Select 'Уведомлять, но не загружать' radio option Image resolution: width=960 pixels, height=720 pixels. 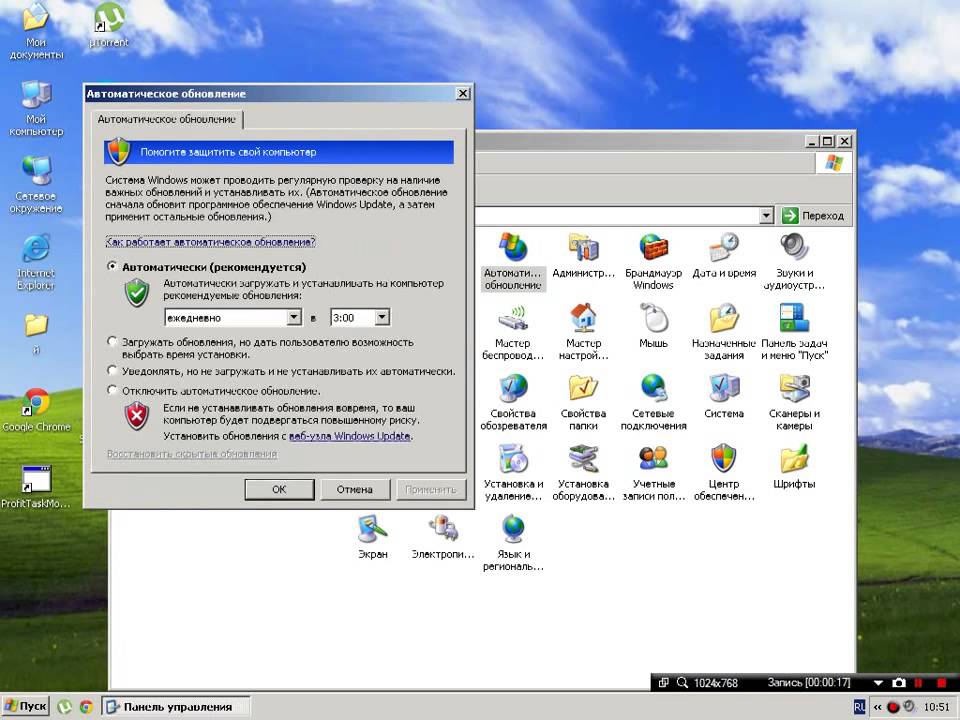(x=112, y=370)
